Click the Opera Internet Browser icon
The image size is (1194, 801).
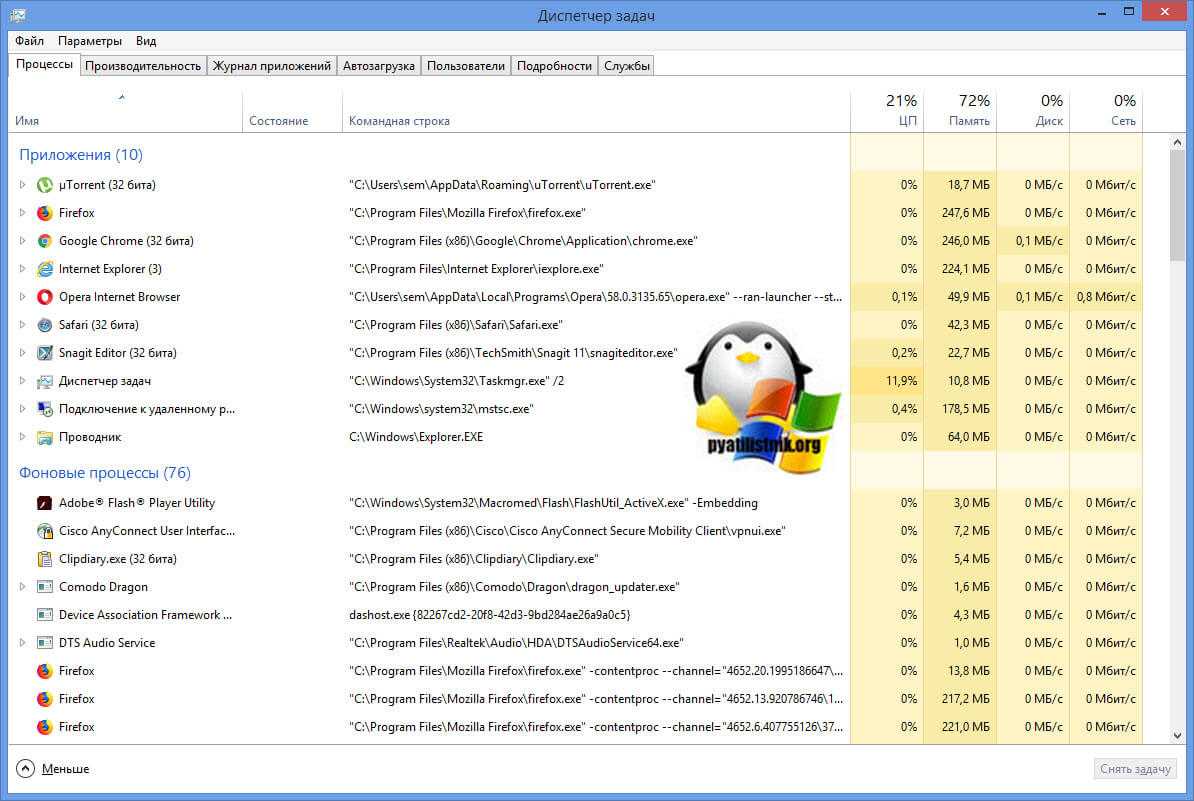(x=44, y=297)
